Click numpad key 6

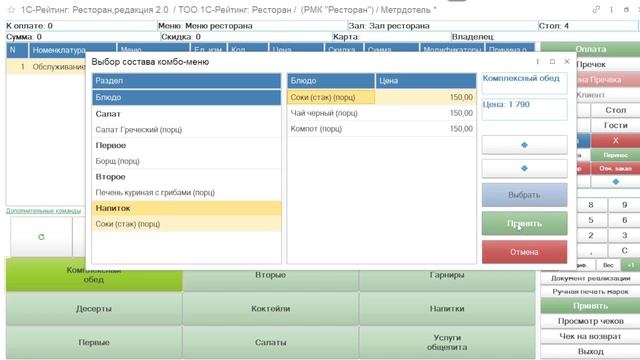tap(624, 220)
